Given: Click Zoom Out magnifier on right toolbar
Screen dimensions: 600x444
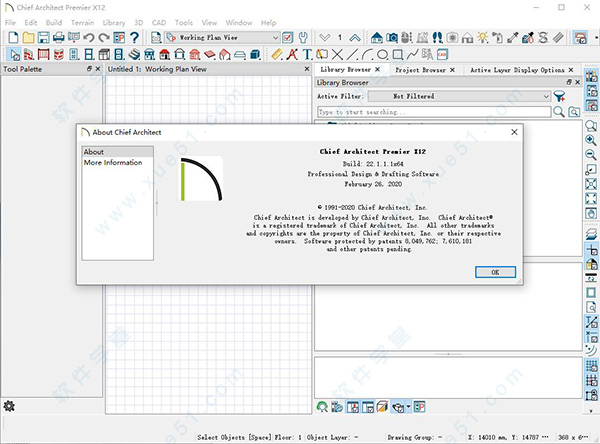Looking at the screenshot, I should (x=591, y=155).
